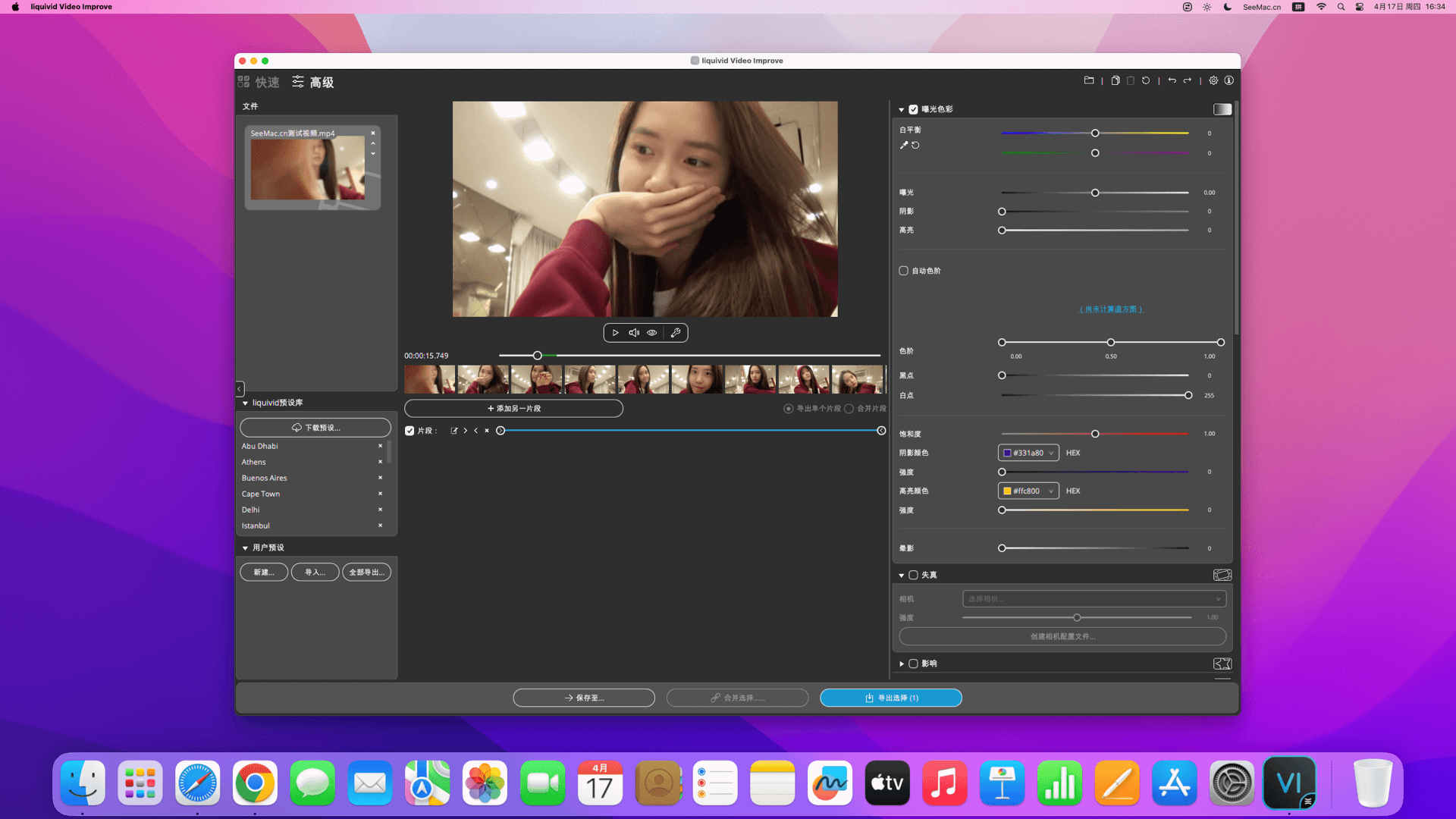Enable the 失真 section checkbox
Viewport: 1456px width, 819px height.
coord(914,576)
